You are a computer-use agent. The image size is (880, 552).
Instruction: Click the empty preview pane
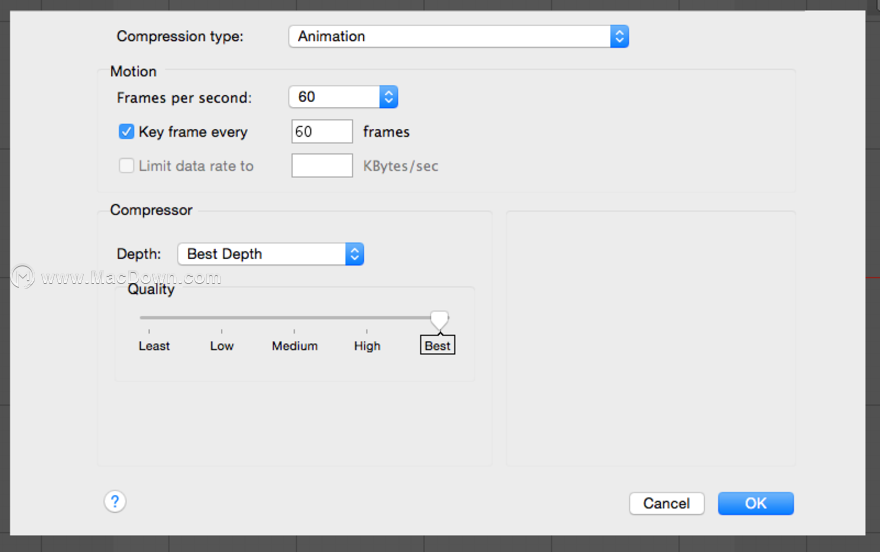coord(651,338)
